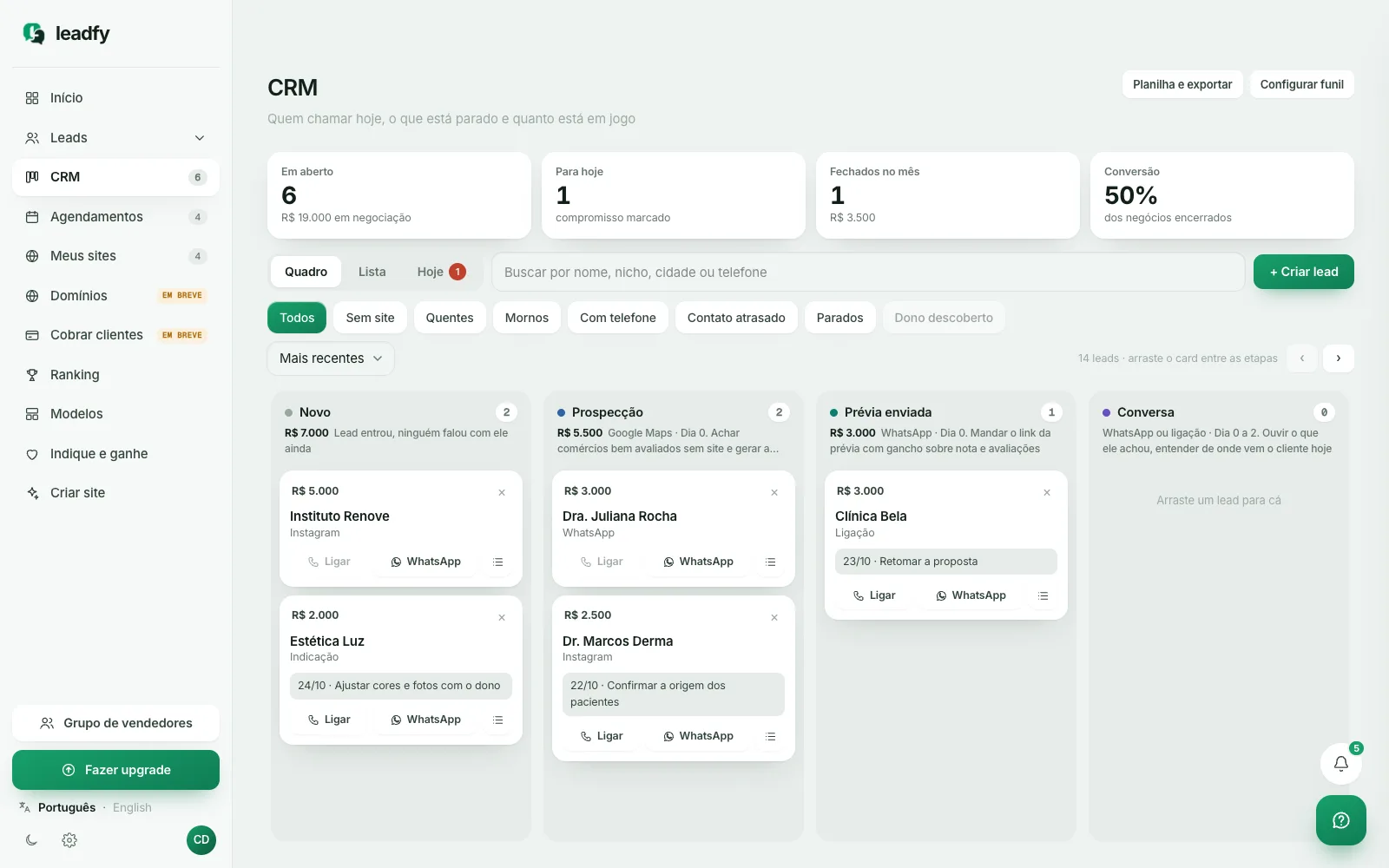This screenshot has height=868, width=1389.
Task: Remove the Dr. Marcos Derma card
Action: (774, 617)
